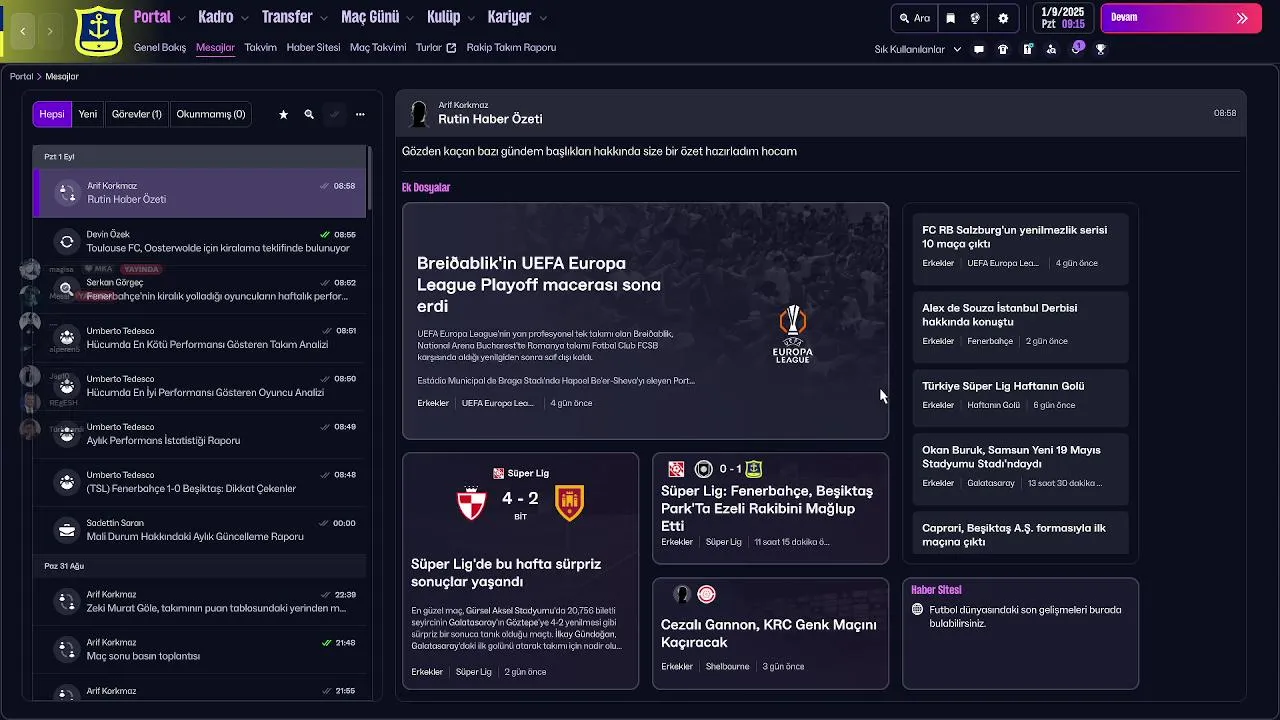Select the Okunmamış (0) filter tab
The image size is (1280, 720).
tap(211, 114)
